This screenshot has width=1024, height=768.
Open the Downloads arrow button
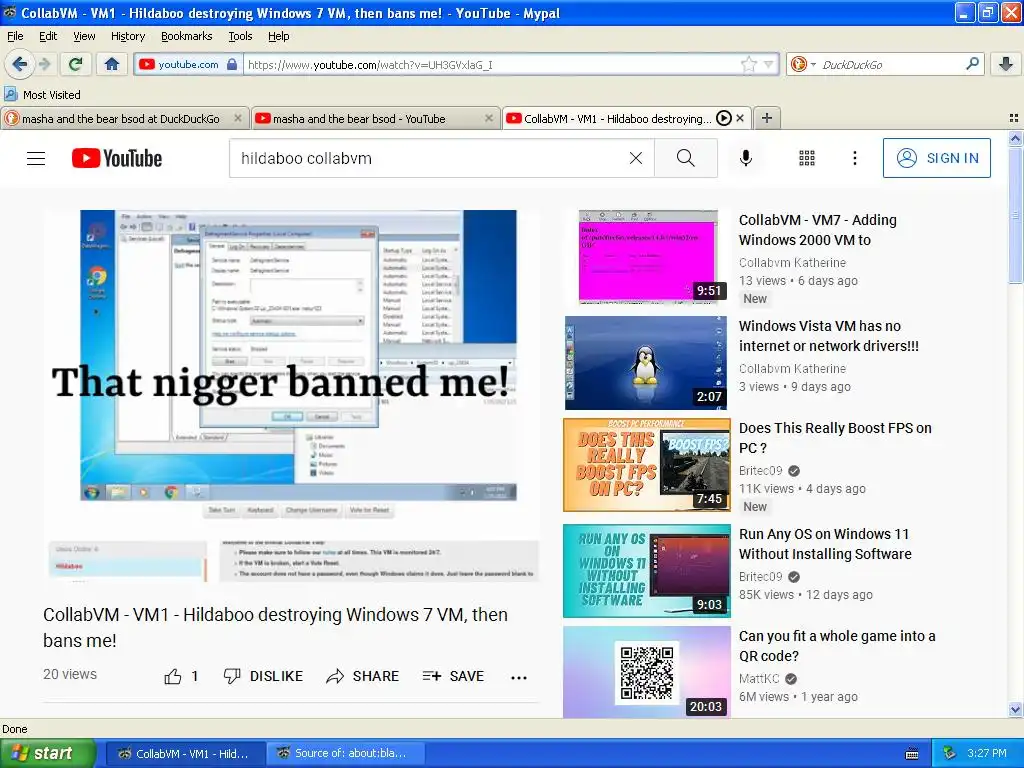[1006, 64]
